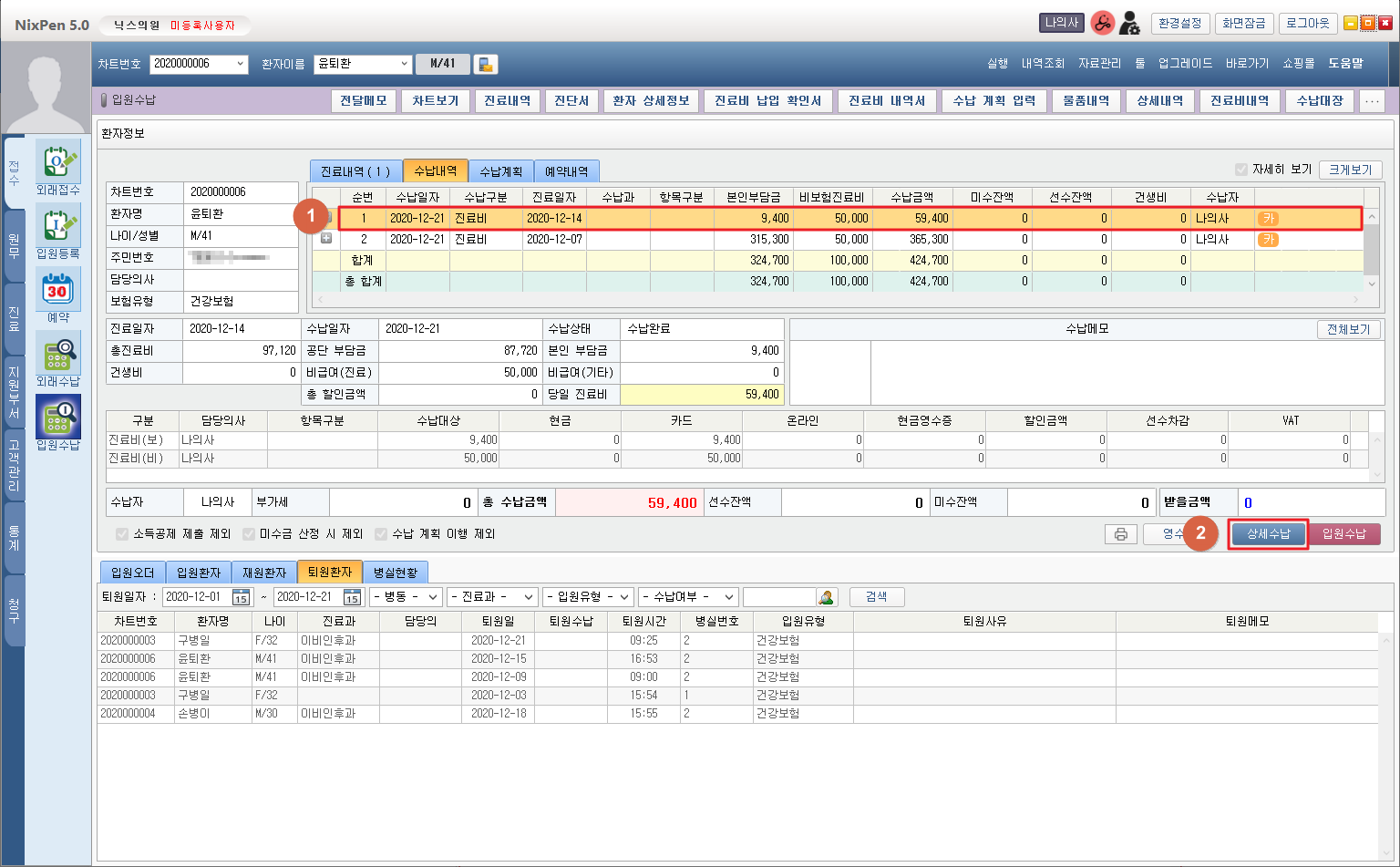This screenshot has height=867, width=1400.
Task: Expand the 차트번호 dropdown
Action: pos(240,64)
